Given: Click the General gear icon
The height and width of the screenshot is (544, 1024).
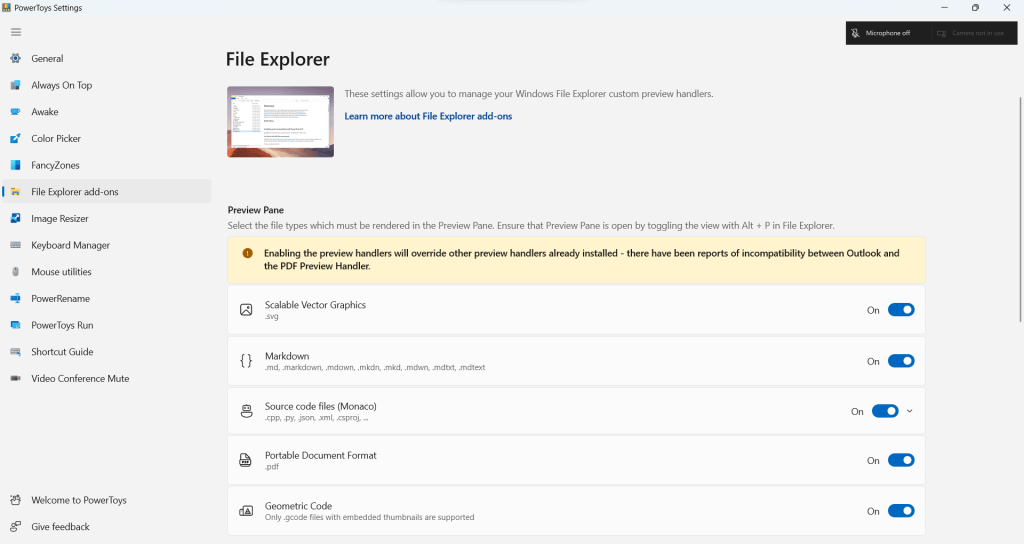Looking at the screenshot, I should coord(16,58).
